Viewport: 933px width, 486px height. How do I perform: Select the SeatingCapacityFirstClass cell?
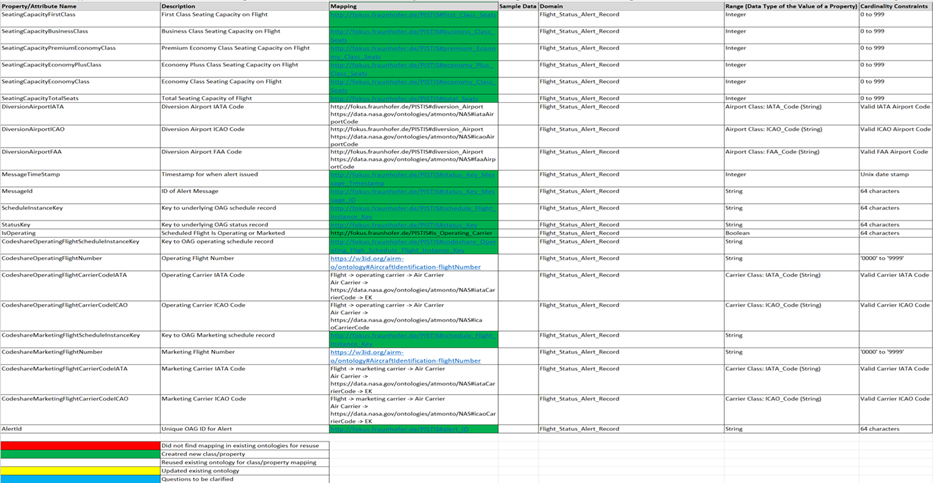click(80, 18)
